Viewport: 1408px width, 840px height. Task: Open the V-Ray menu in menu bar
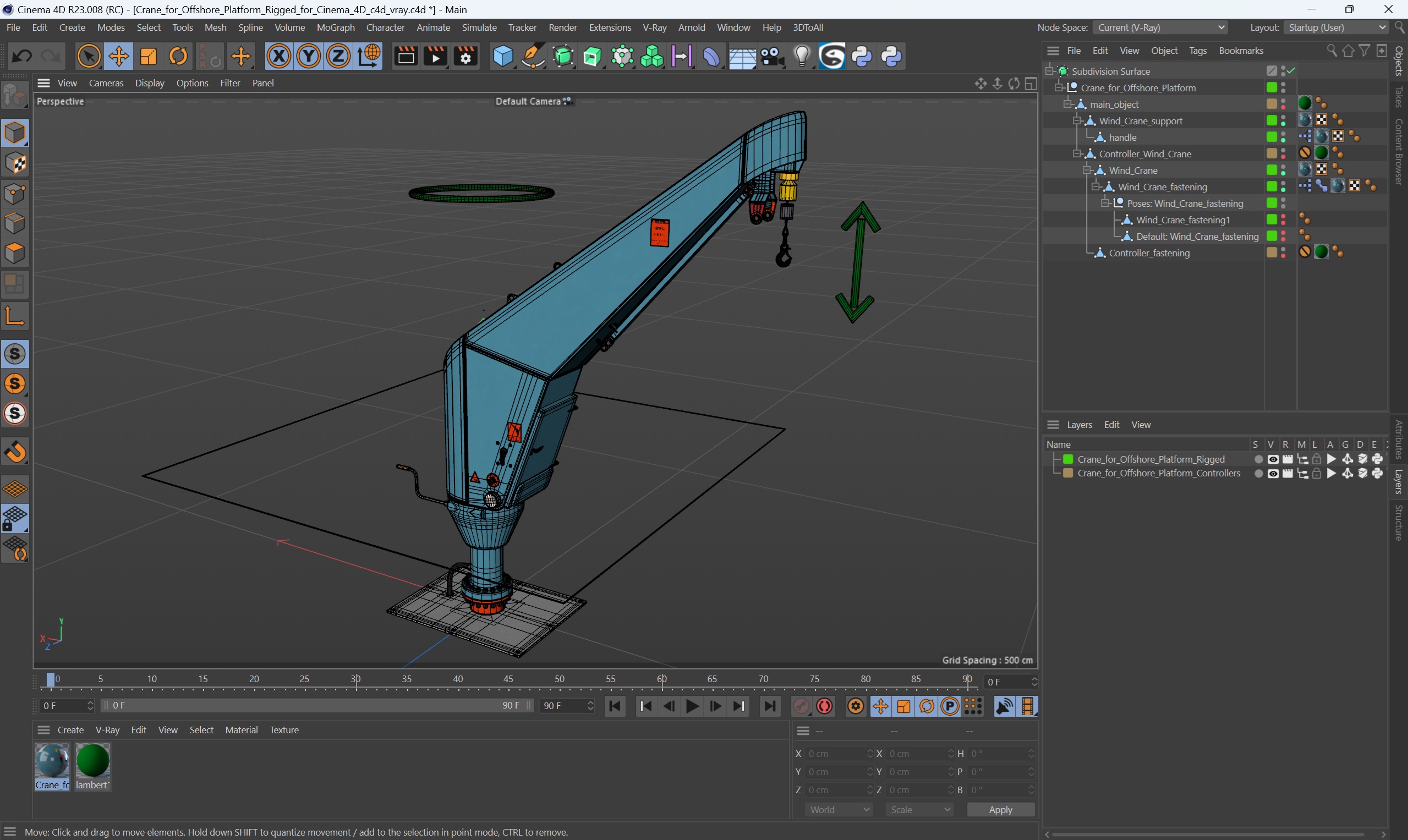click(654, 27)
